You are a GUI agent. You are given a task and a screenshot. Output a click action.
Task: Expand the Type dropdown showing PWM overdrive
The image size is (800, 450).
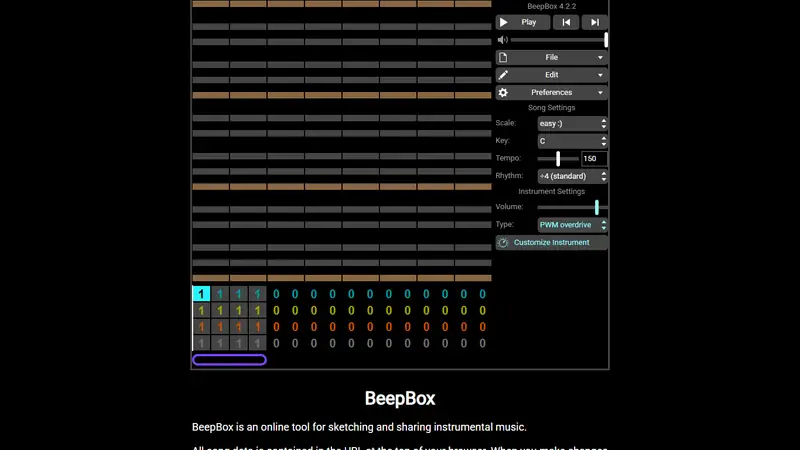coord(572,225)
